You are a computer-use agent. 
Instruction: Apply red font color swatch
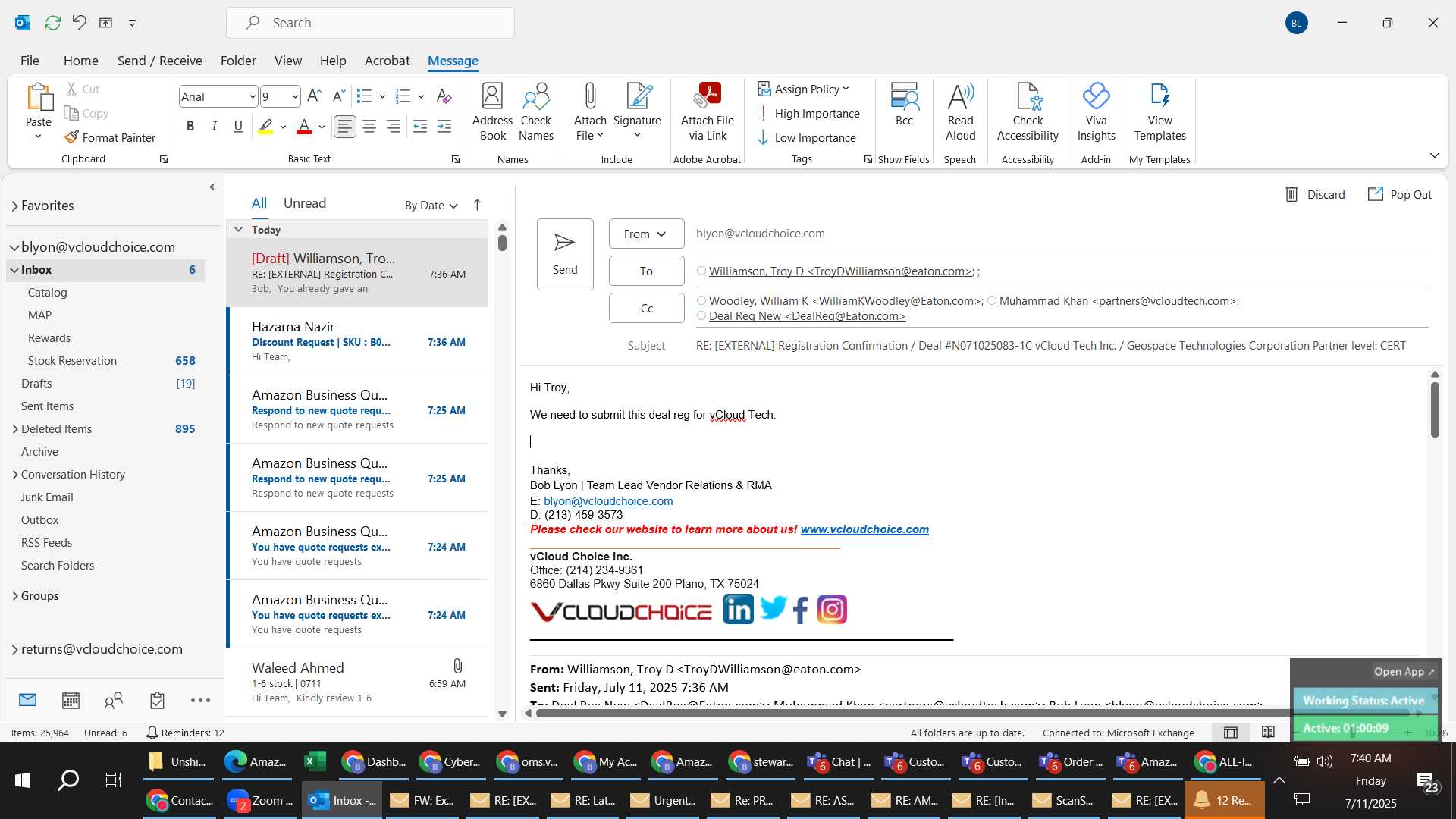point(304,127)
